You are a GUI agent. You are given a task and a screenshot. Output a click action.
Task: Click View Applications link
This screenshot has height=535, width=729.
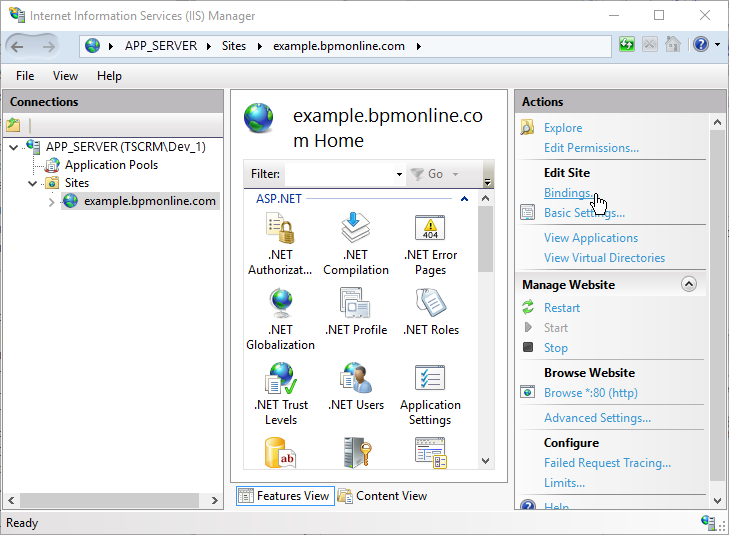pos(591,238)
